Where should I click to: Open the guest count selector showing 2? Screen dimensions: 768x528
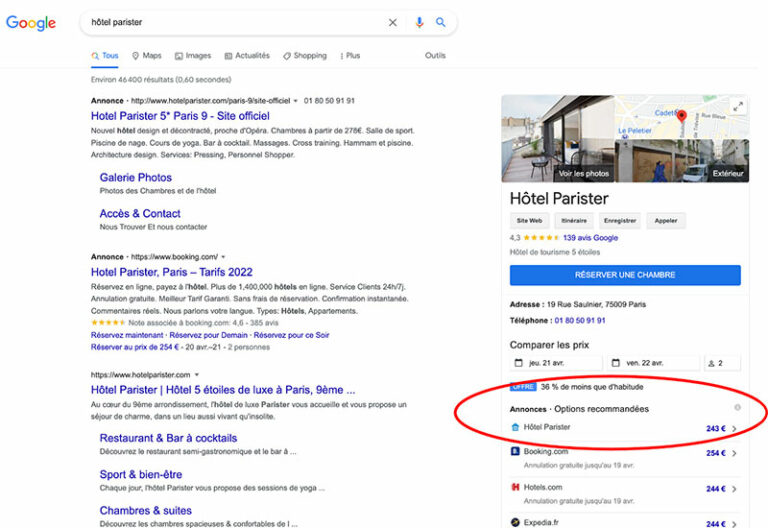(722, 364)
